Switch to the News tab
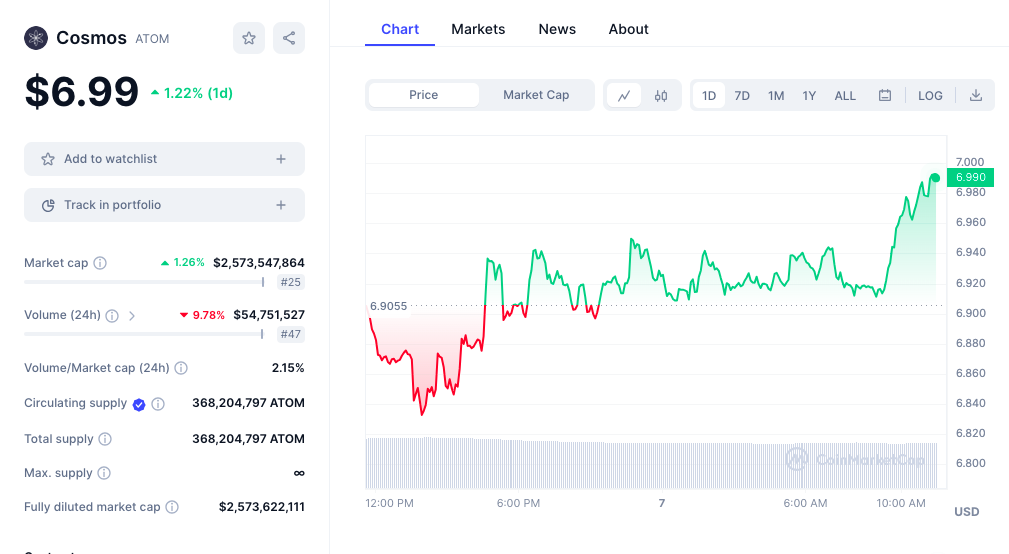Viewport: 1009px width, 554px height. 557,29
